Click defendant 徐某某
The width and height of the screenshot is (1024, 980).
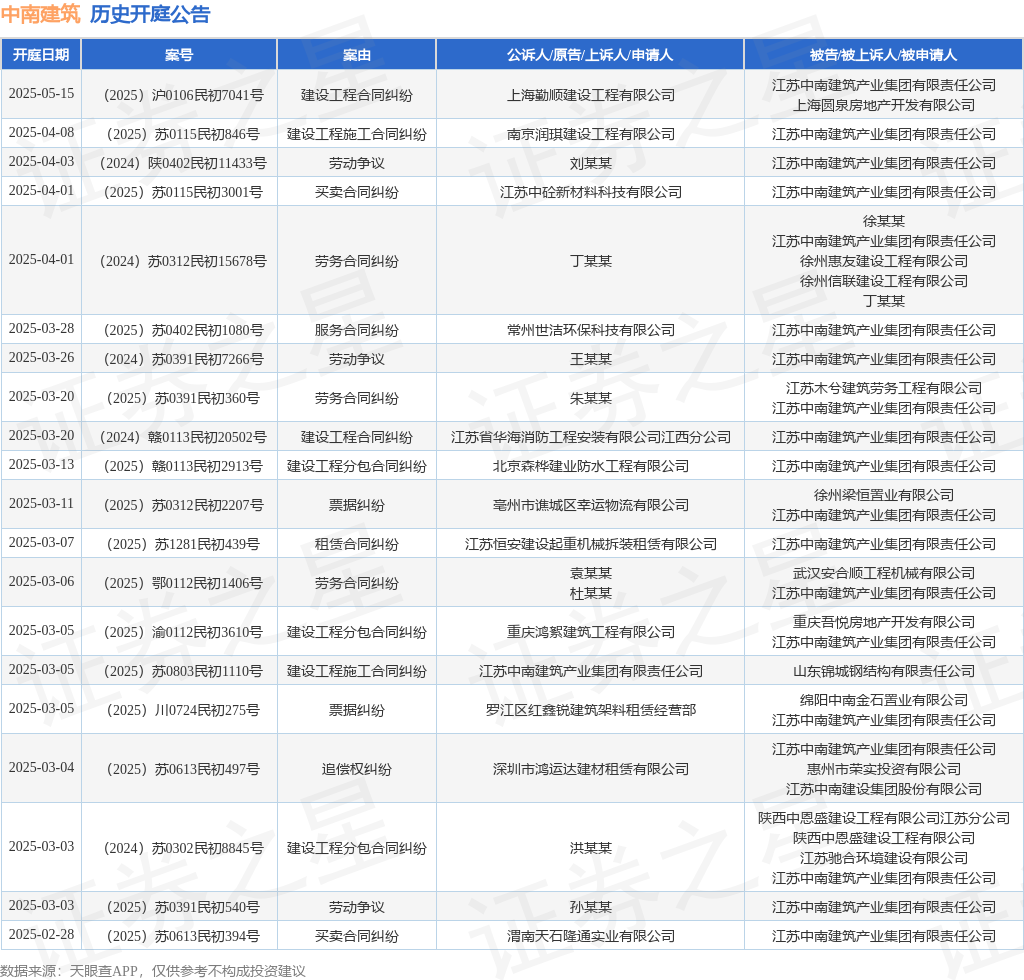[x=884, y=221]
